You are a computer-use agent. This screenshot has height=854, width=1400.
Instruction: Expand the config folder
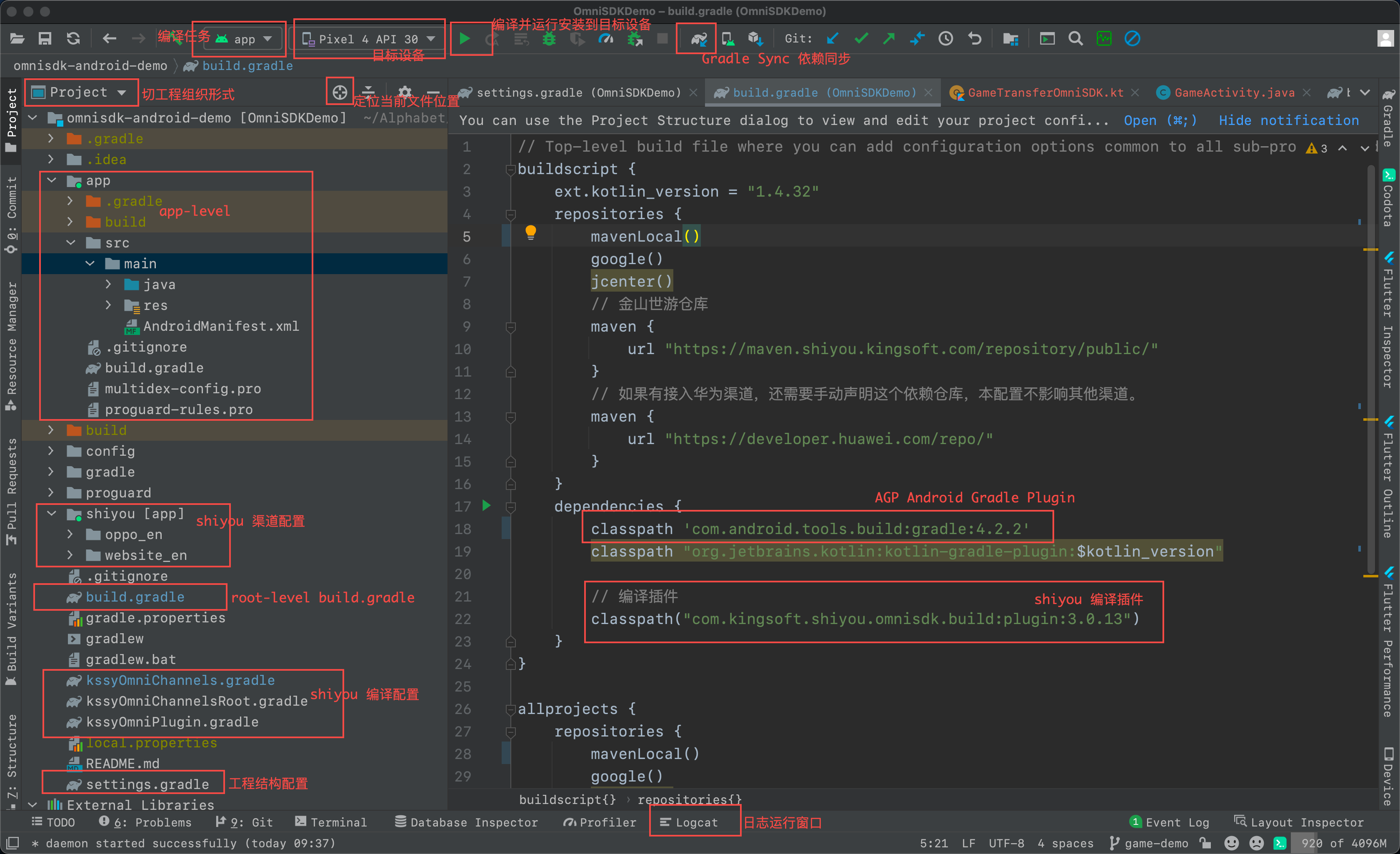click(51, 451)
